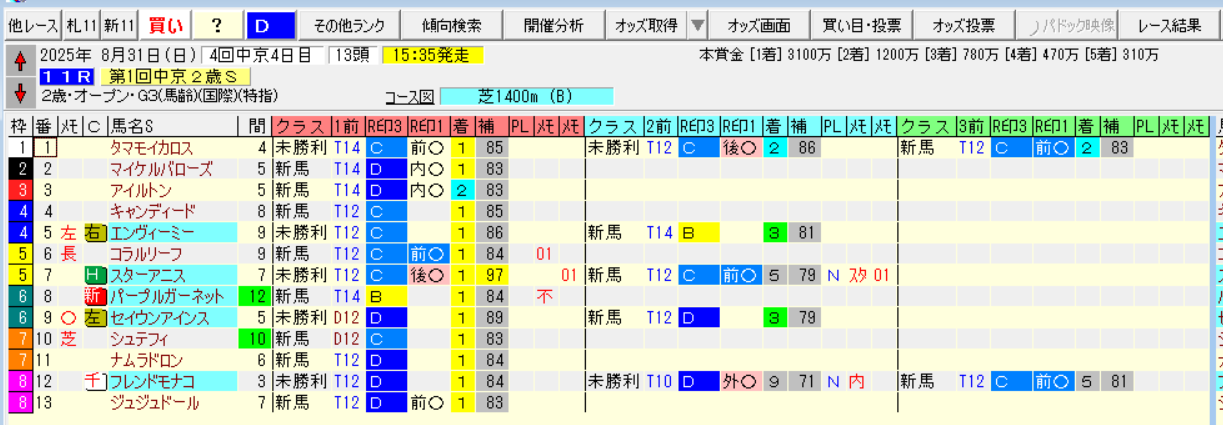Click the green H badge beside スターアニス

pos(94,275)
